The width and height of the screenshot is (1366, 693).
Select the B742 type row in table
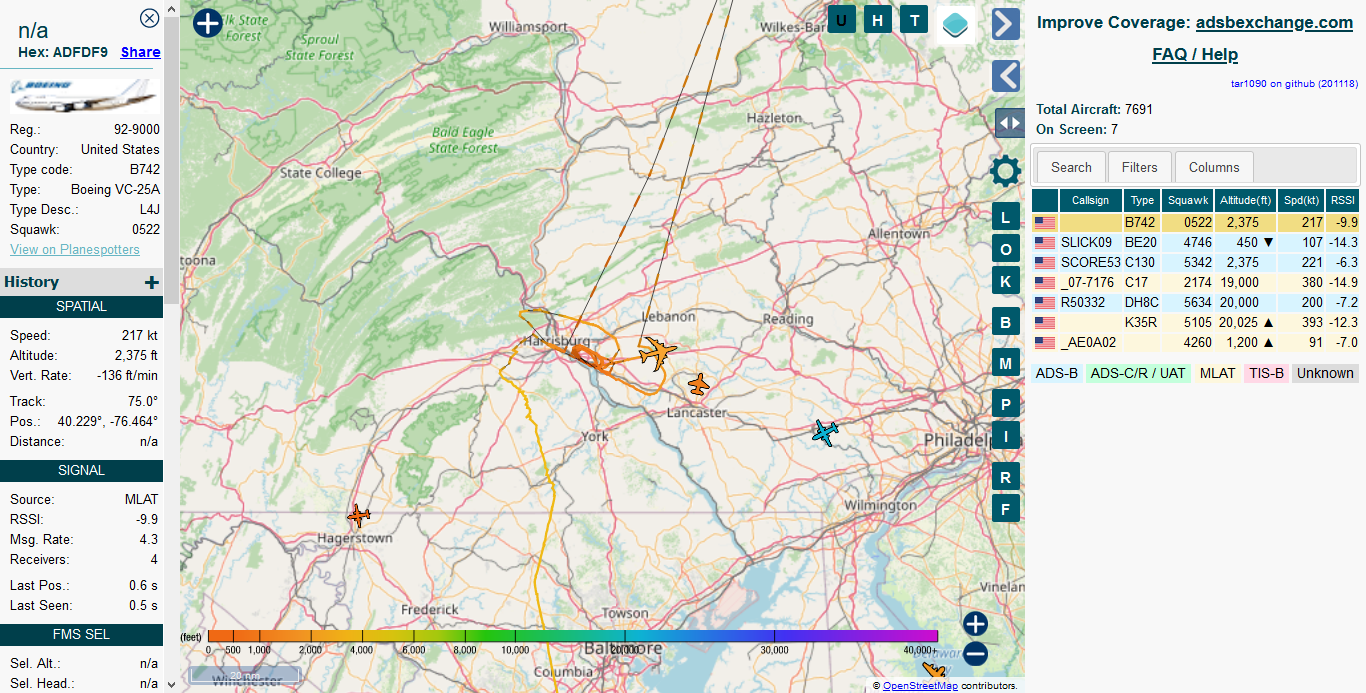click(x=1196, y=222)
